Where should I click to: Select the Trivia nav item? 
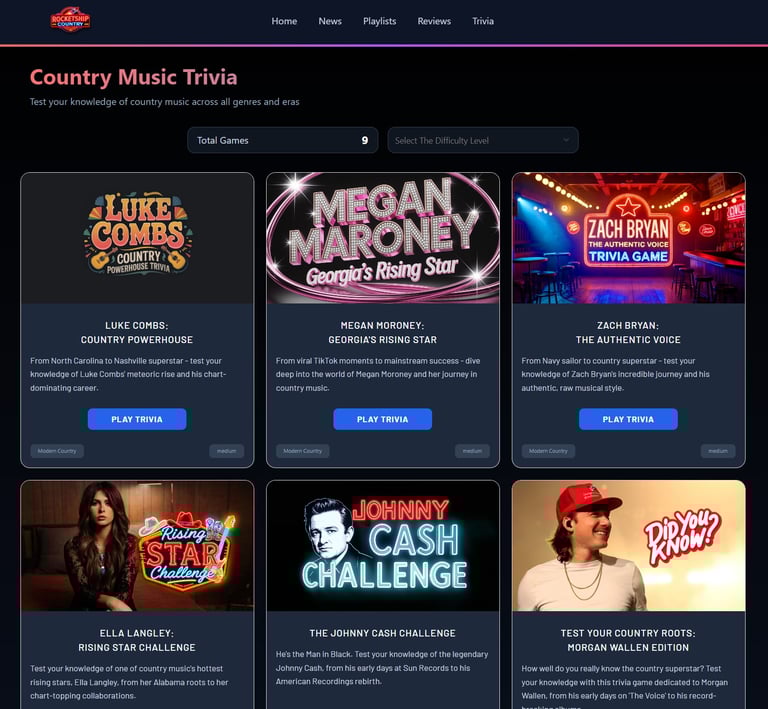point(482,21)
